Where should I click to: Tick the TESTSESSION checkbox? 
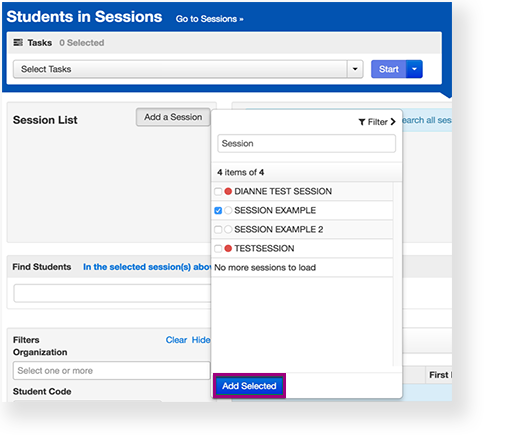coord(218,249)
